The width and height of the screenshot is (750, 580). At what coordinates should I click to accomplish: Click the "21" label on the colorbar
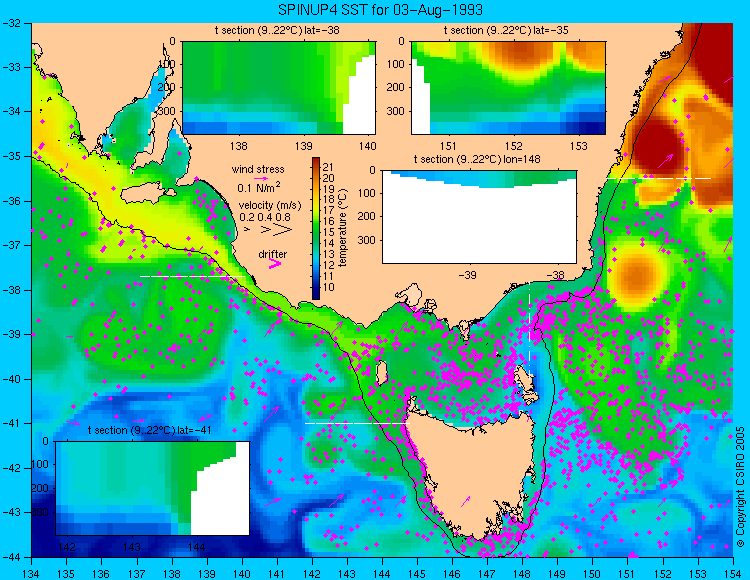pos(328,167)
